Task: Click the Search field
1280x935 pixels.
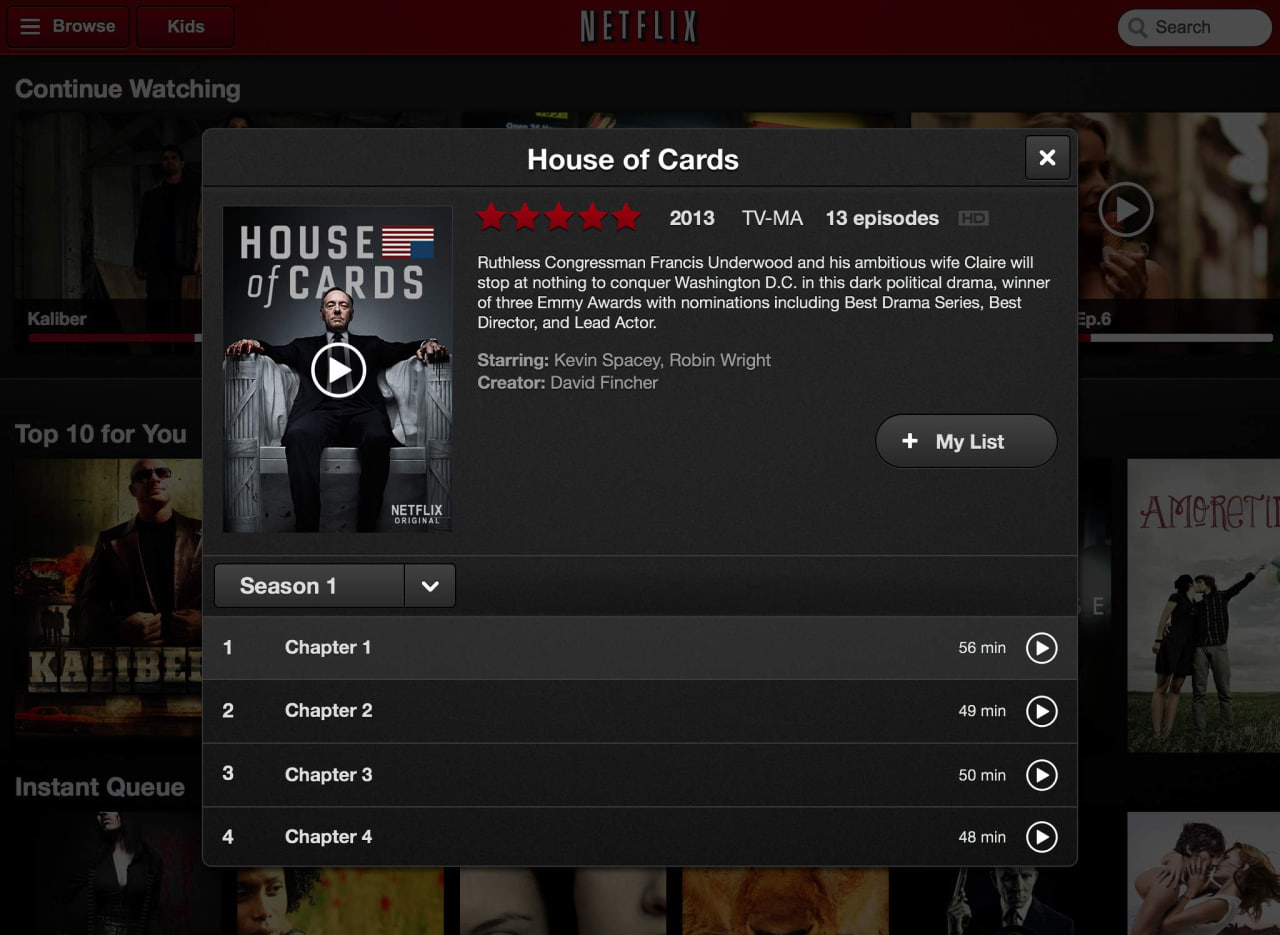Action: tap(1194, 27)
